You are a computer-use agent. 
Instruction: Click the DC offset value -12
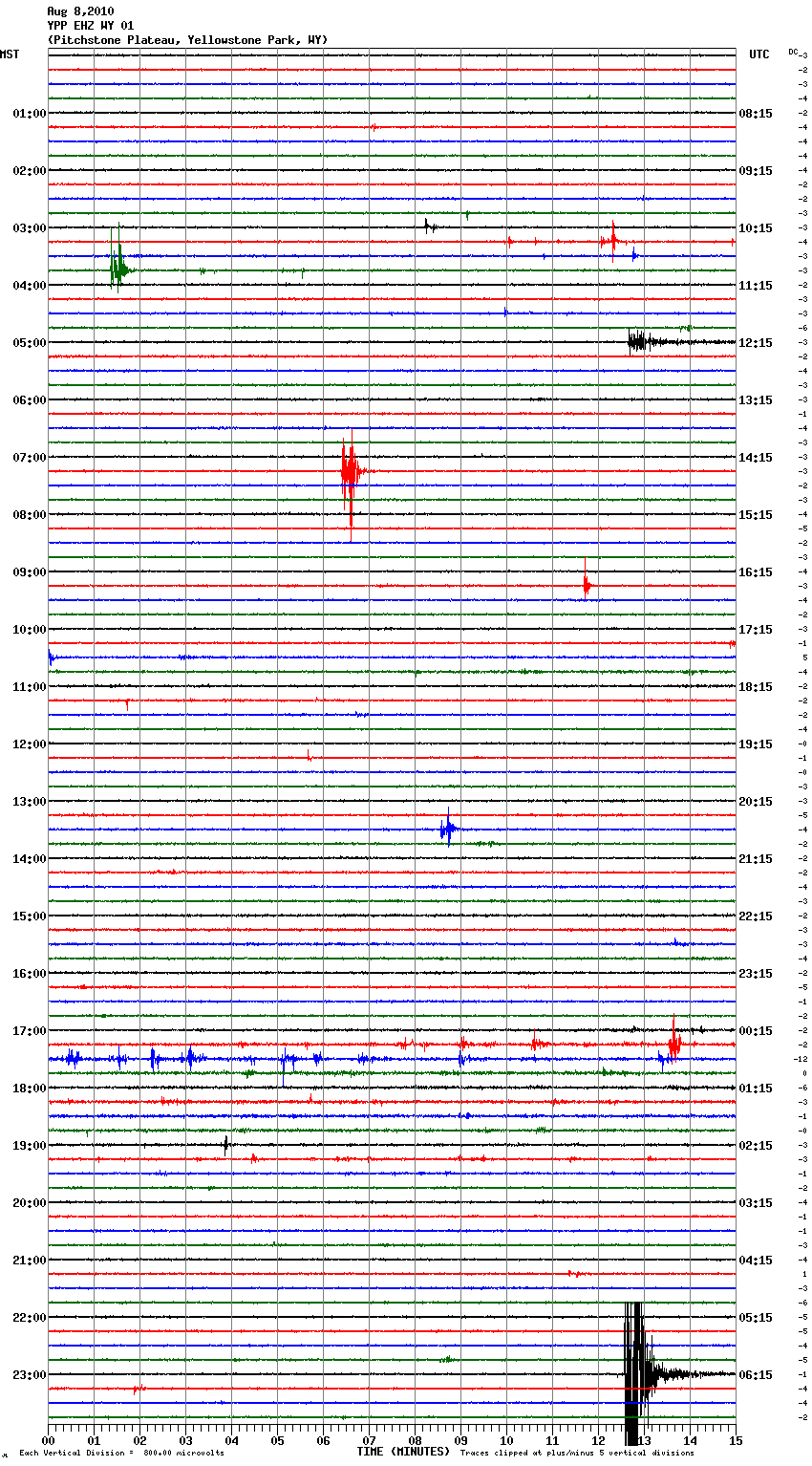click(x=801, y=1059)
